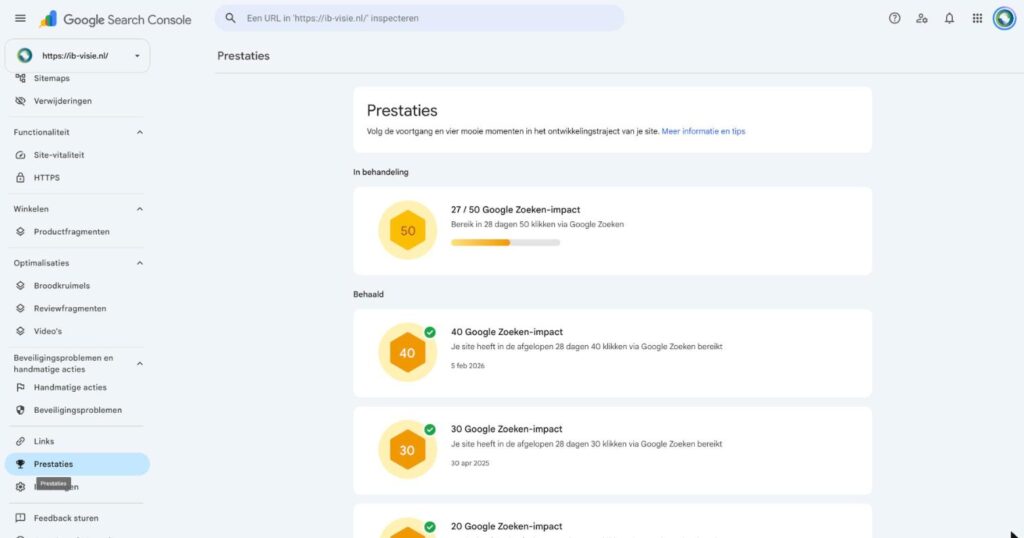Click the search magnifier icon

pos(231,18)
